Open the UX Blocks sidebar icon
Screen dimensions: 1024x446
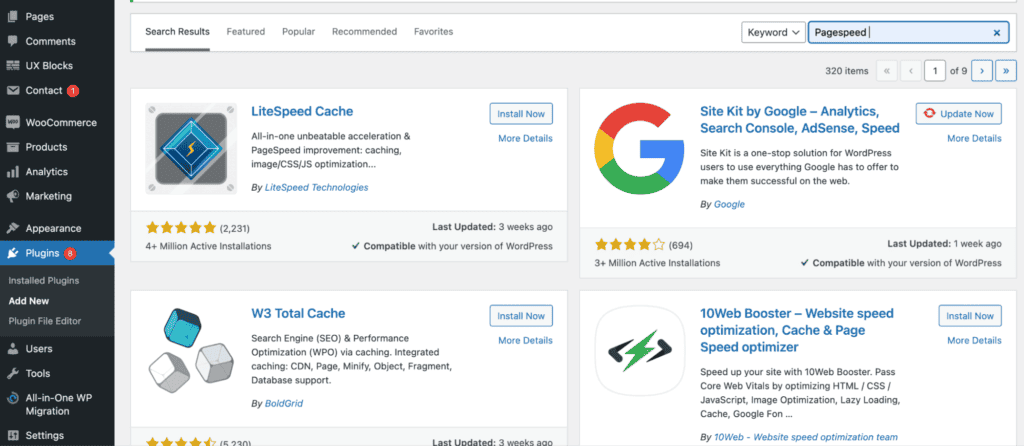tap(12, 65)
